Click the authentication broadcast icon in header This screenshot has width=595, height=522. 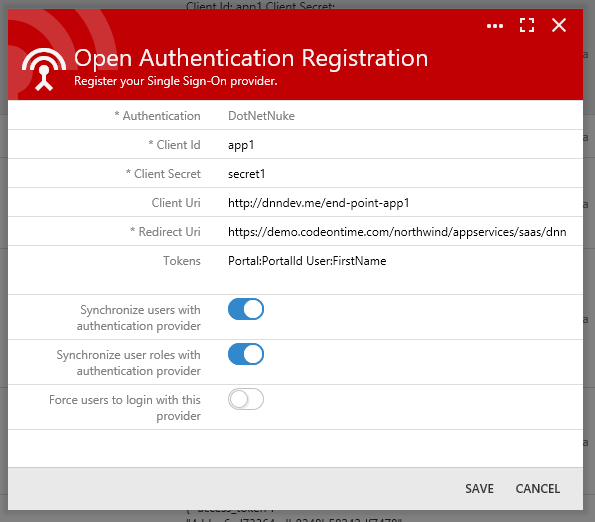44,69
